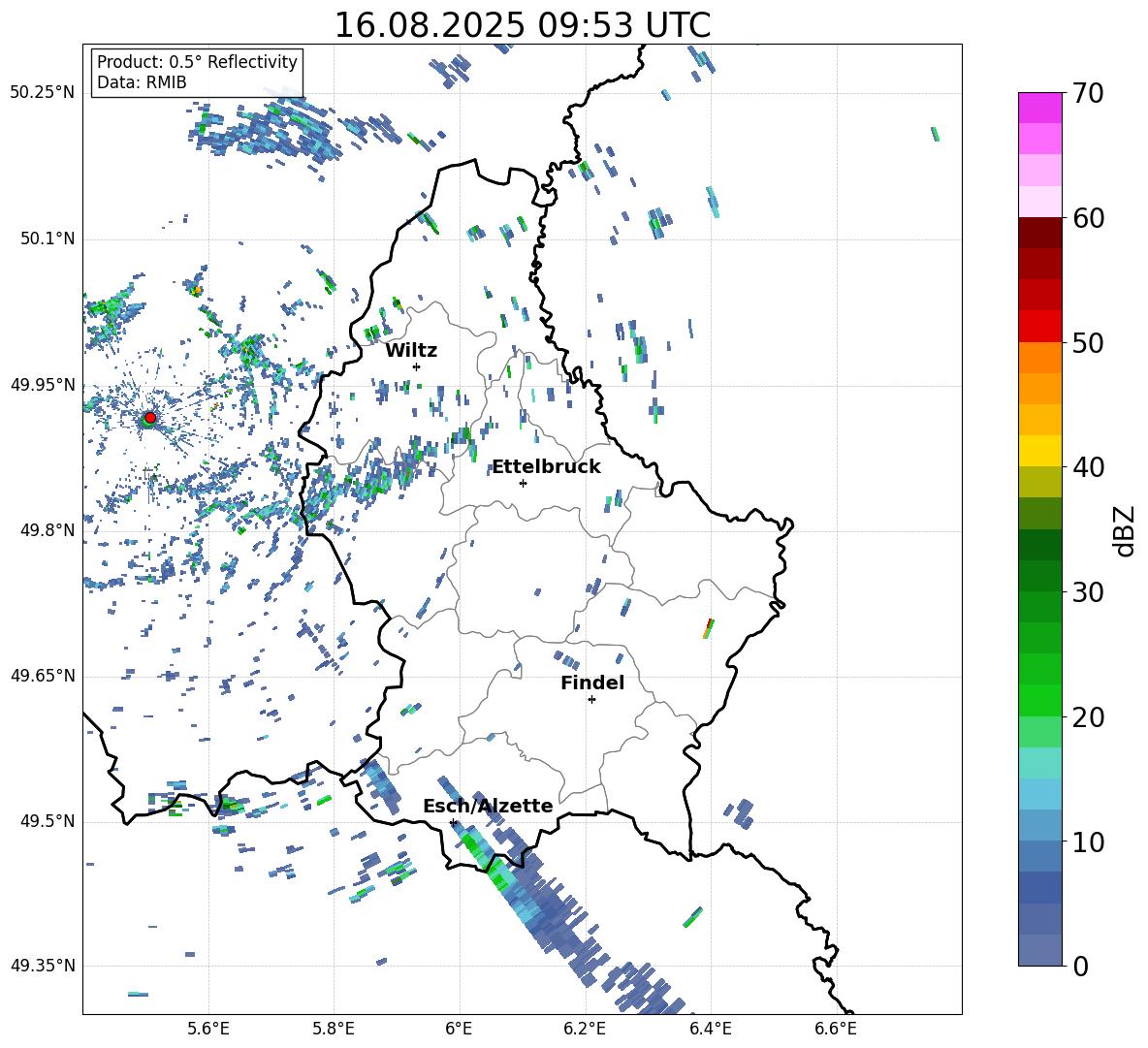Viewport: 1148px width, 1048px height.
Task: Click the 6.6°E longitude label
Action: [x=836, y=1030]
